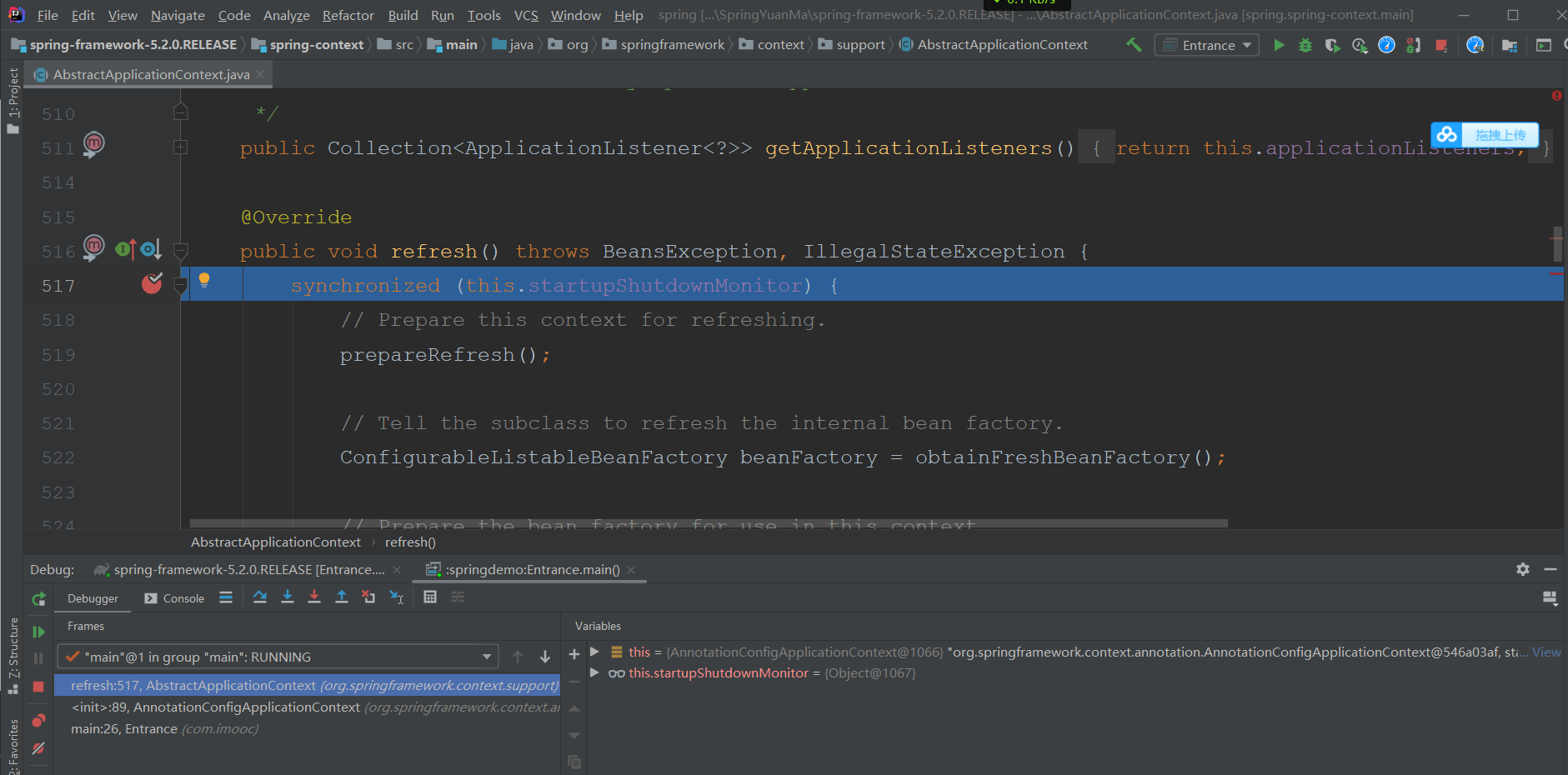Restore debug layout icon at right
The image size is (1568, 775).
tap(1550, 598)
